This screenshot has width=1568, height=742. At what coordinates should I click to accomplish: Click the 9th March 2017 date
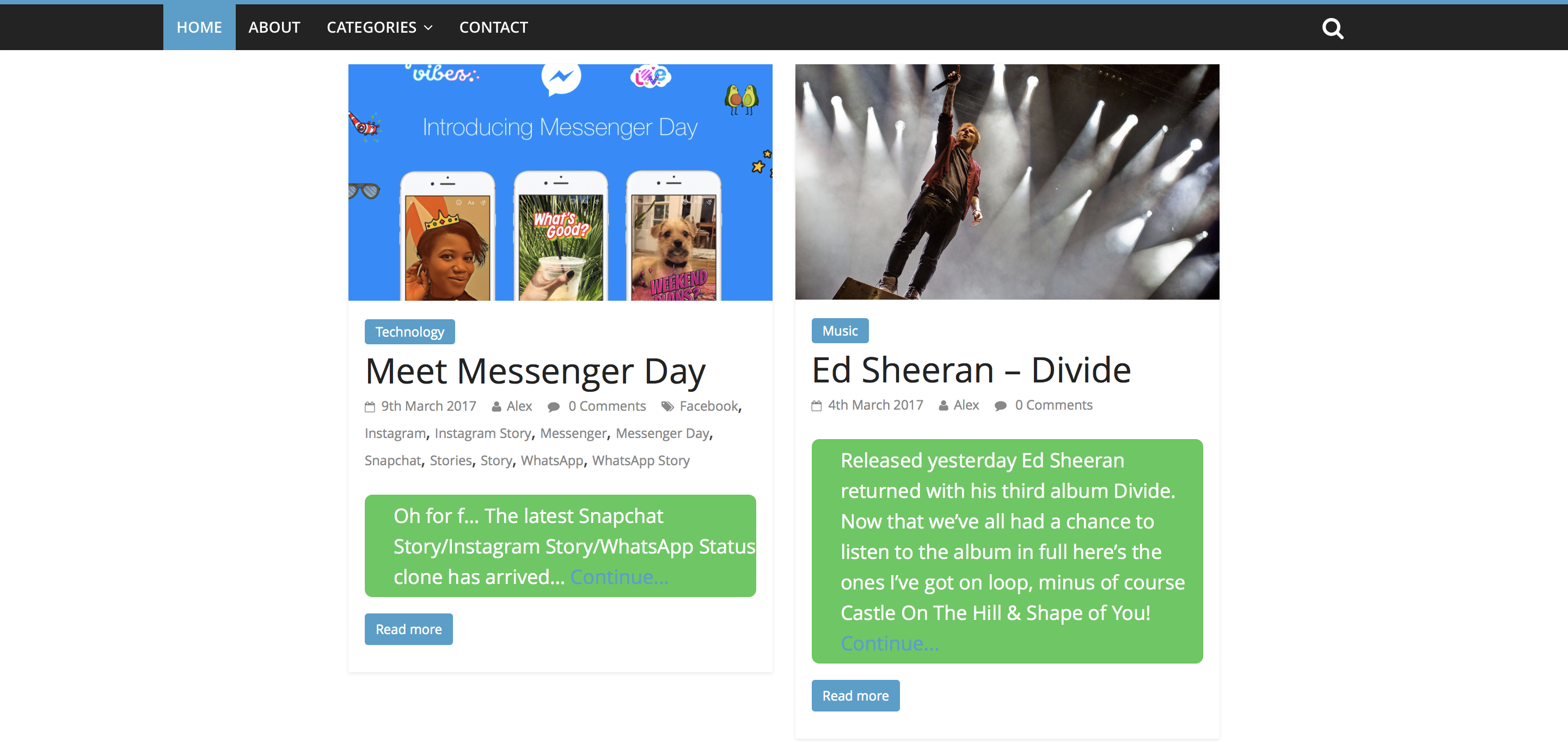pos(428,406)
